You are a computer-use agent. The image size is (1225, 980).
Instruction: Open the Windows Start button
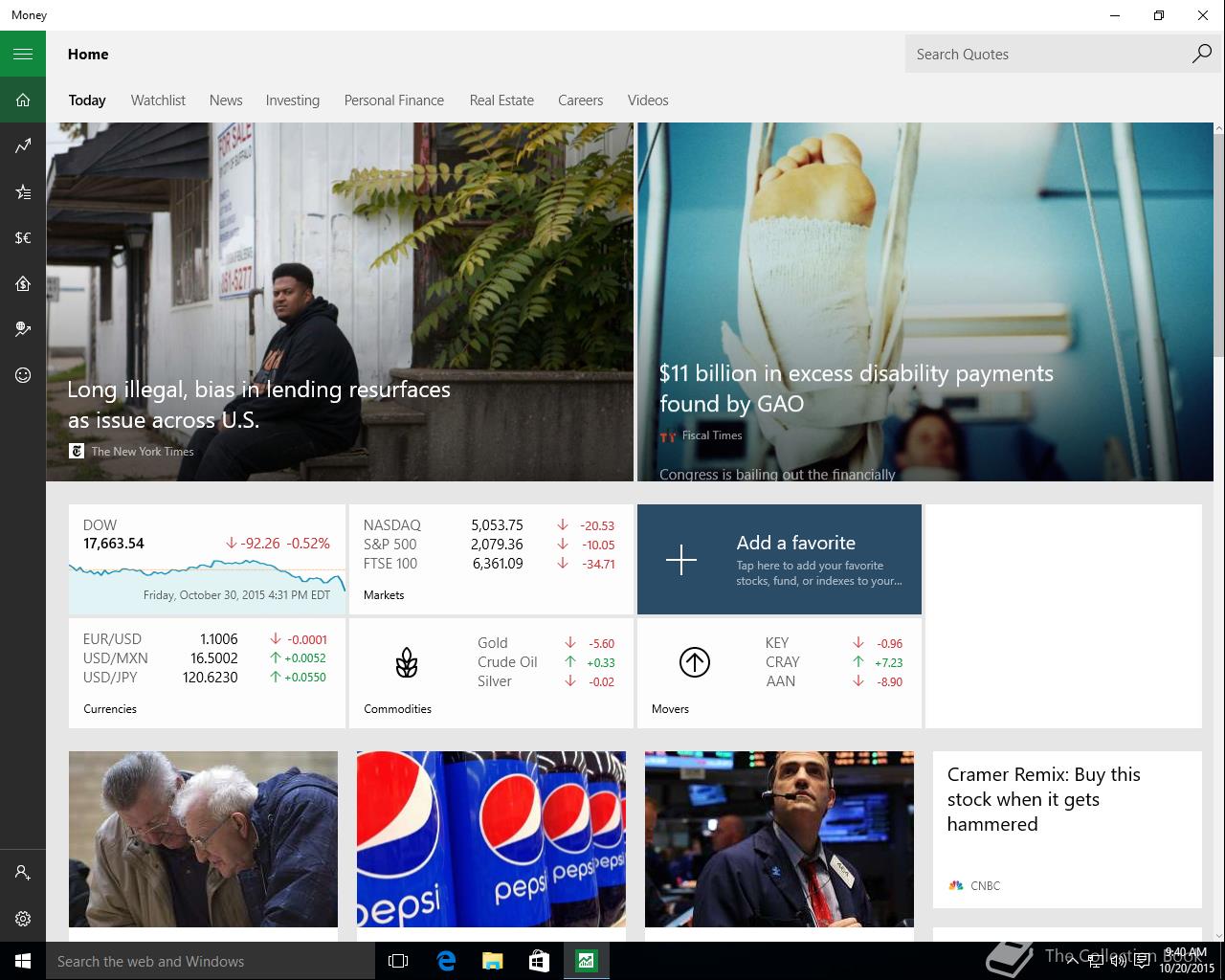[23, 961]
